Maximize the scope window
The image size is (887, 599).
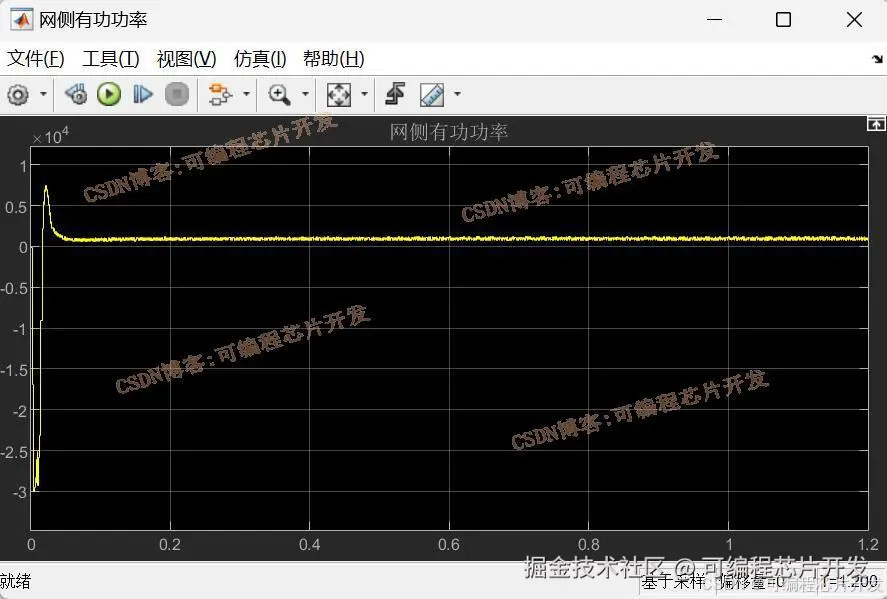(x=783, y=20)
